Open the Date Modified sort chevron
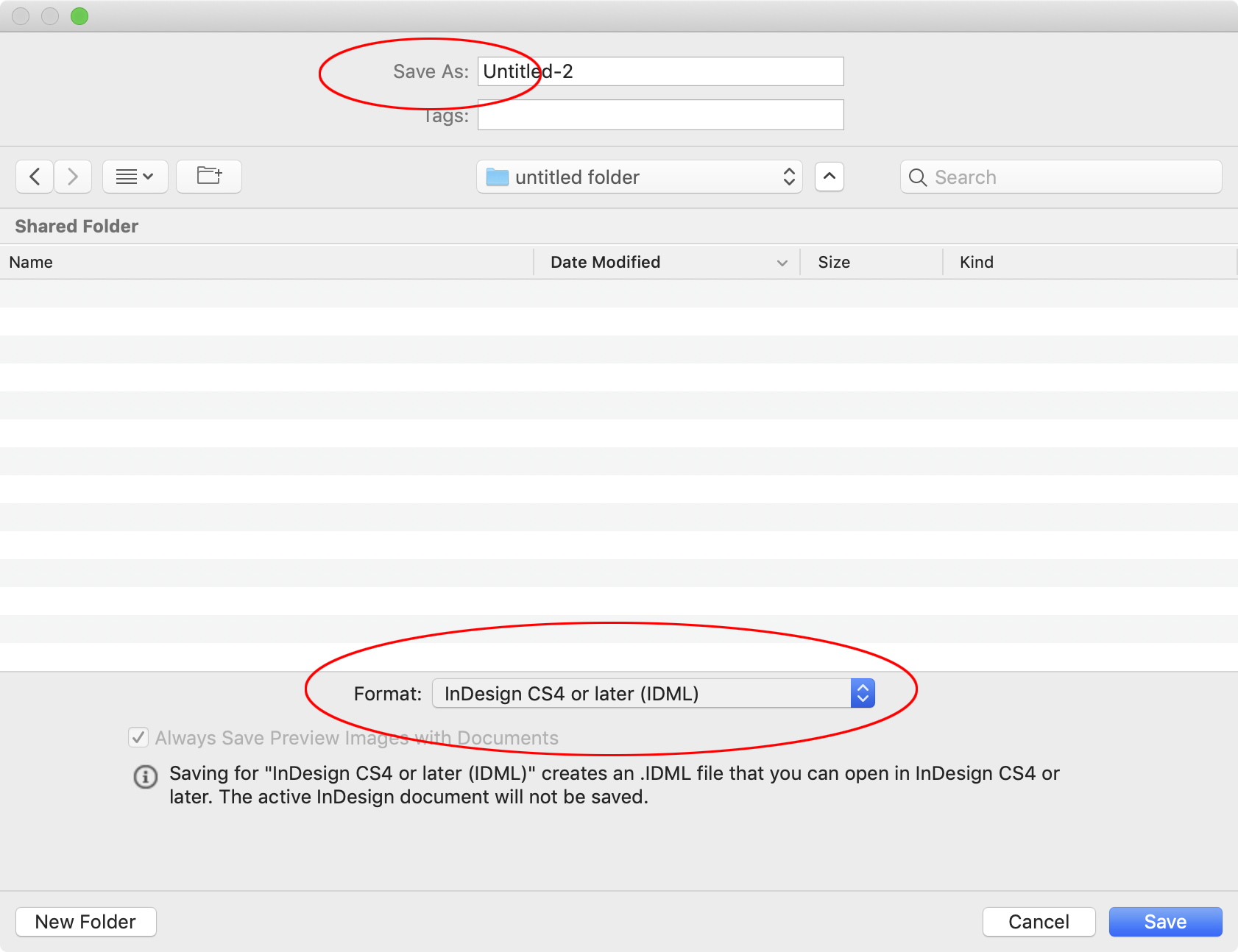This screenshot has width=1238, height=952. [782, 262]
